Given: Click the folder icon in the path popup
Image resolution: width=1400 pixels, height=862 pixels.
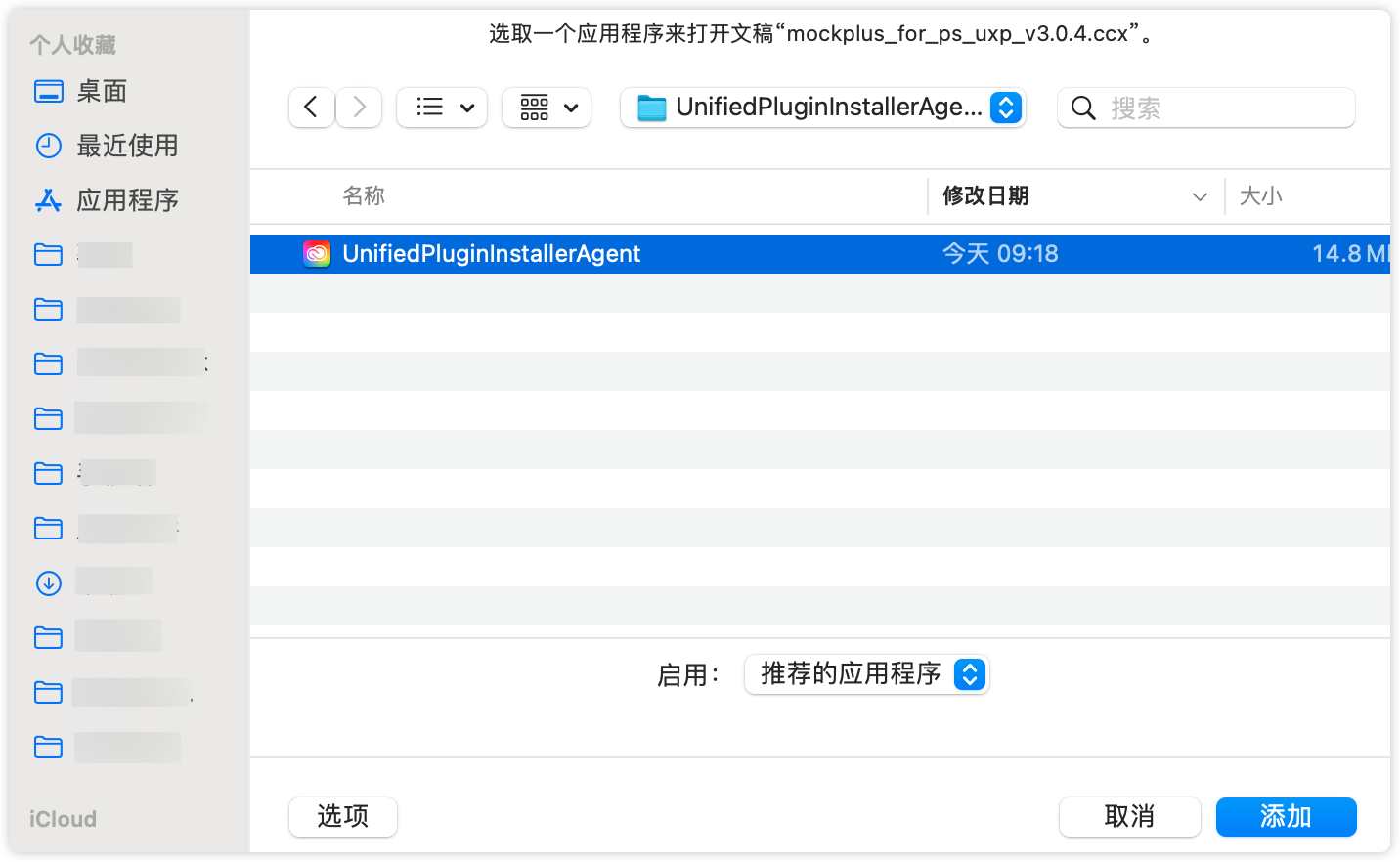Looking at the screenshot, I should (x=652, y=108).
